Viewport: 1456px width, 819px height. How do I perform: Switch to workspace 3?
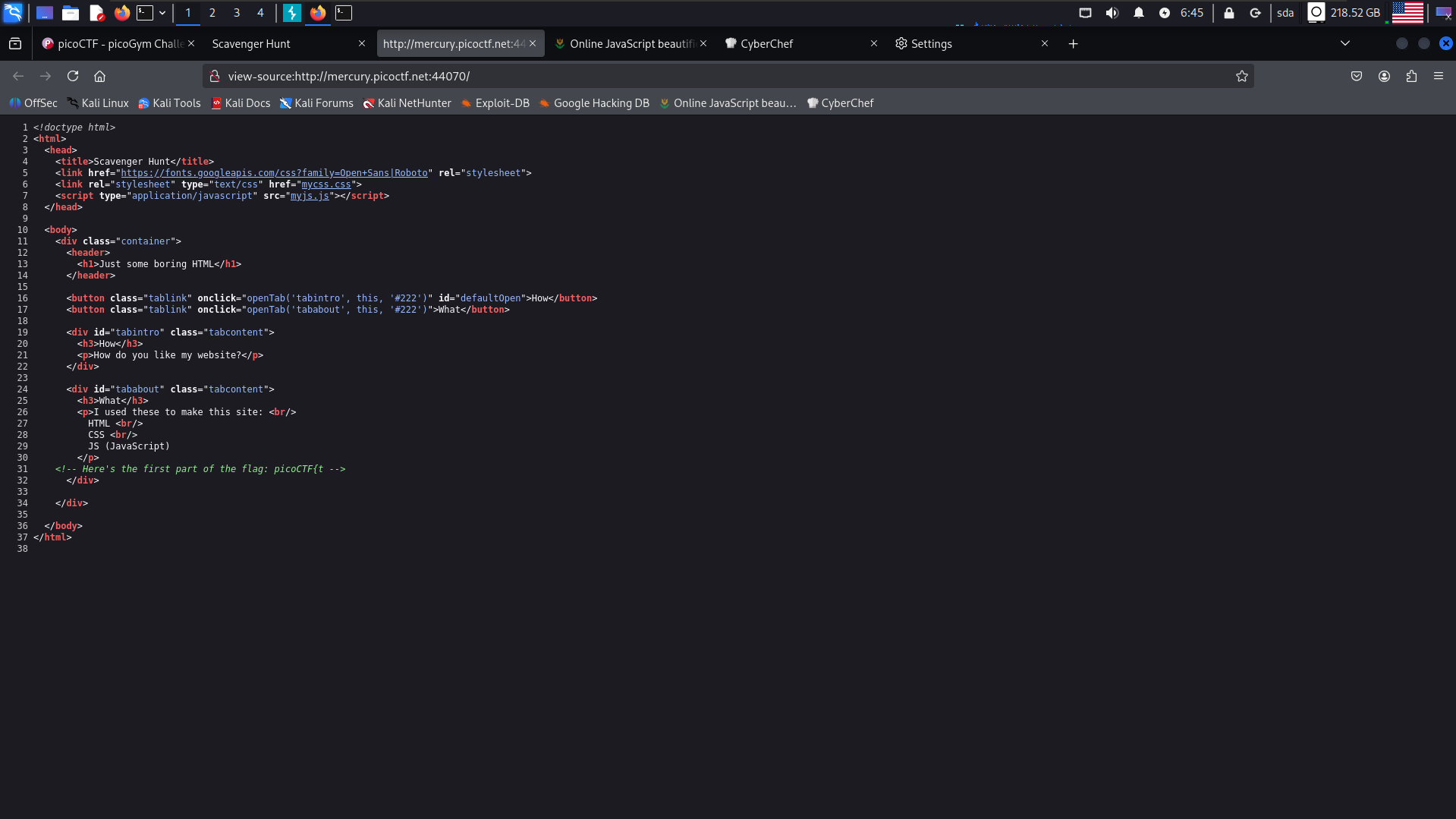(x=237, y=13)
